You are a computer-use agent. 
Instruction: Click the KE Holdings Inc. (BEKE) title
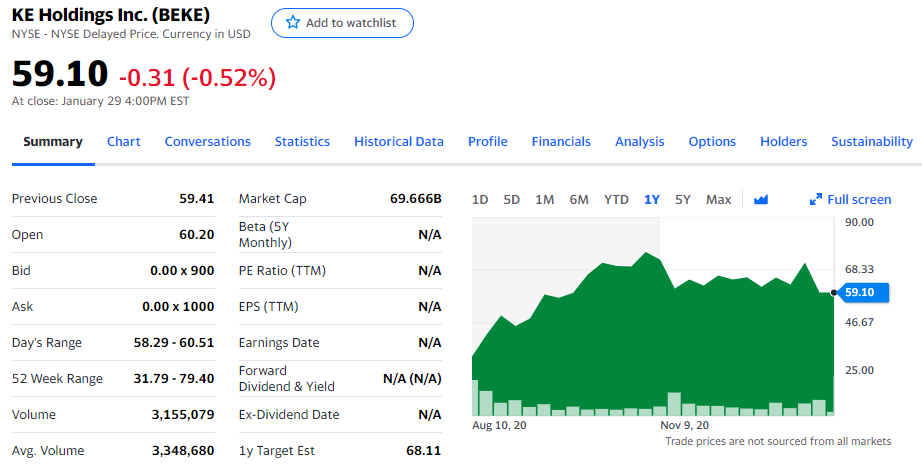pos(111,15)
